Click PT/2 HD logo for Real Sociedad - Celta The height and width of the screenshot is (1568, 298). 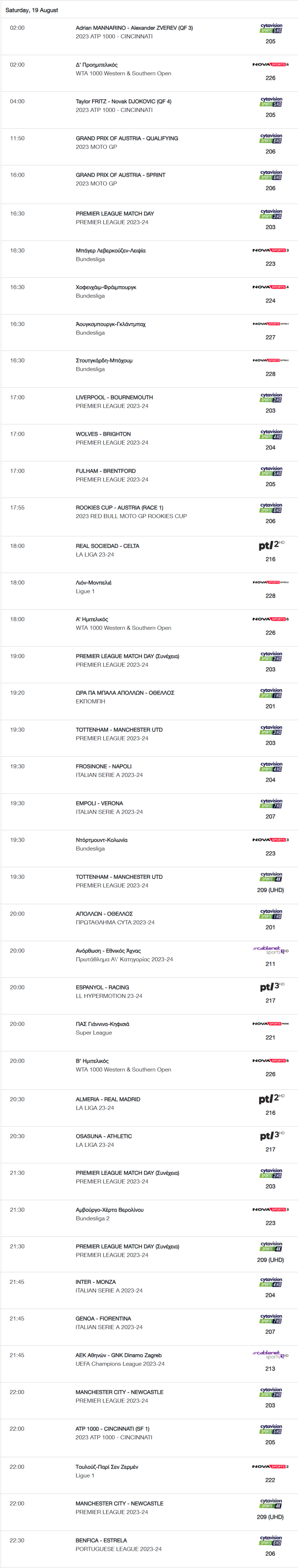[271, 545]
